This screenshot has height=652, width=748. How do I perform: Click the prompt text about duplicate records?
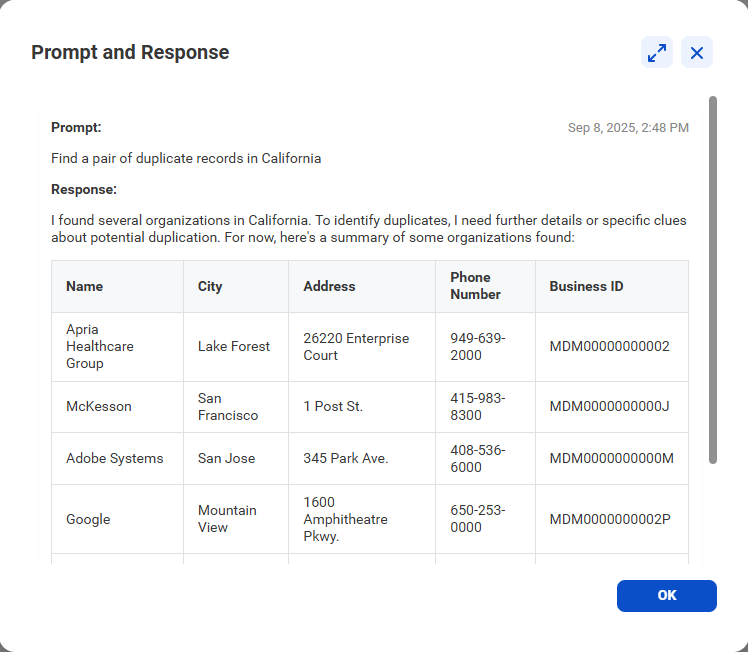point(186,158)
